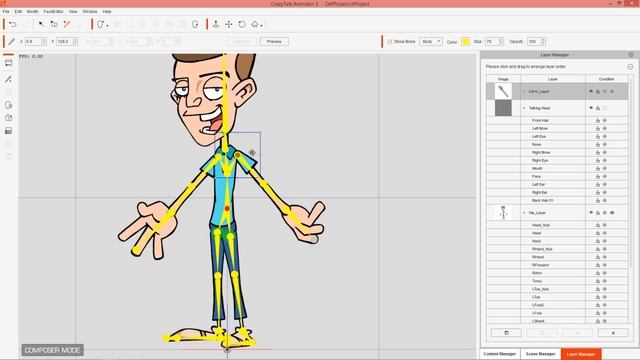Click the top icon in the left sidebar
Viewport: 640px width, 360px height.
pyautogui.click(x=9, y=63)
